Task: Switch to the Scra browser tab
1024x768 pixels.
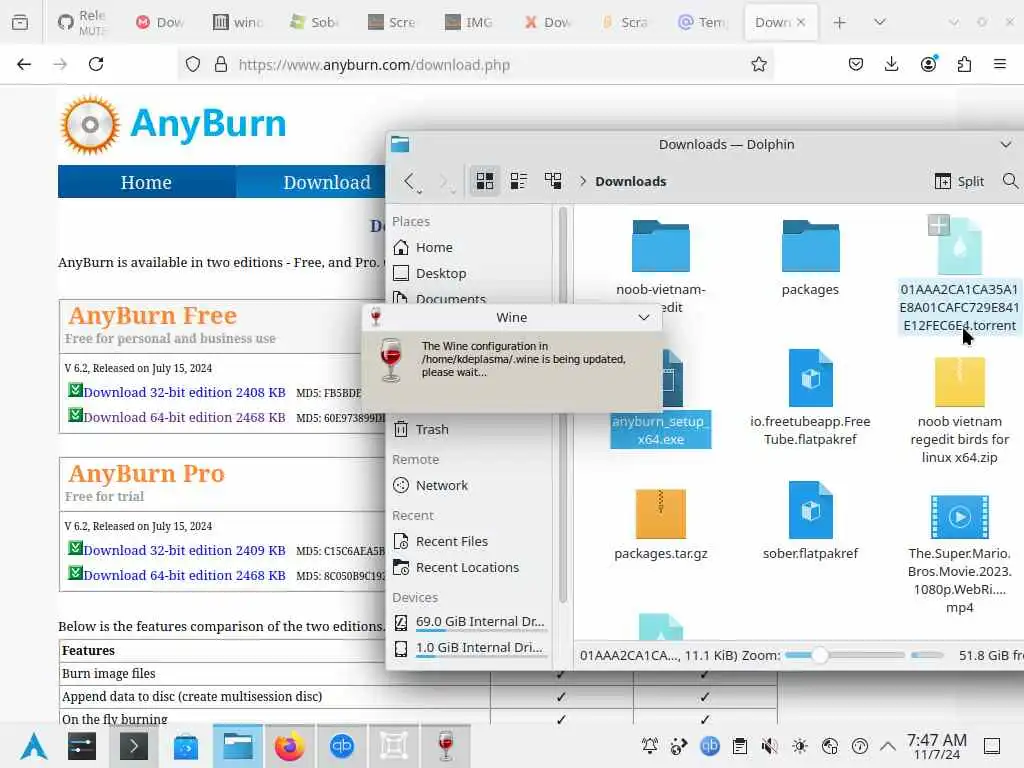Action: pos(625,22)
